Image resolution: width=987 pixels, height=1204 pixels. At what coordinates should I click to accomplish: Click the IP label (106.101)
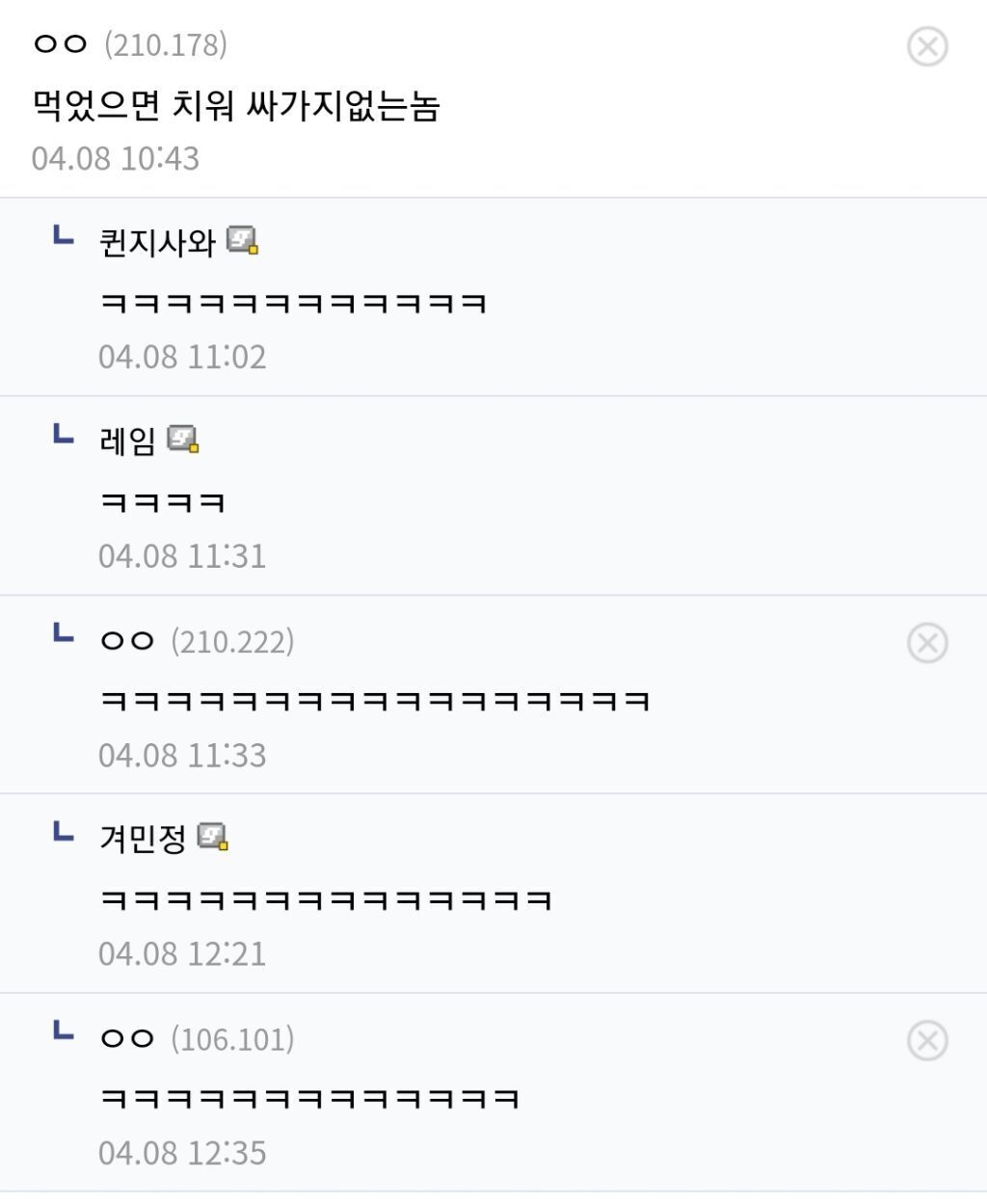pyautogui.click(x=232, y=1040)
